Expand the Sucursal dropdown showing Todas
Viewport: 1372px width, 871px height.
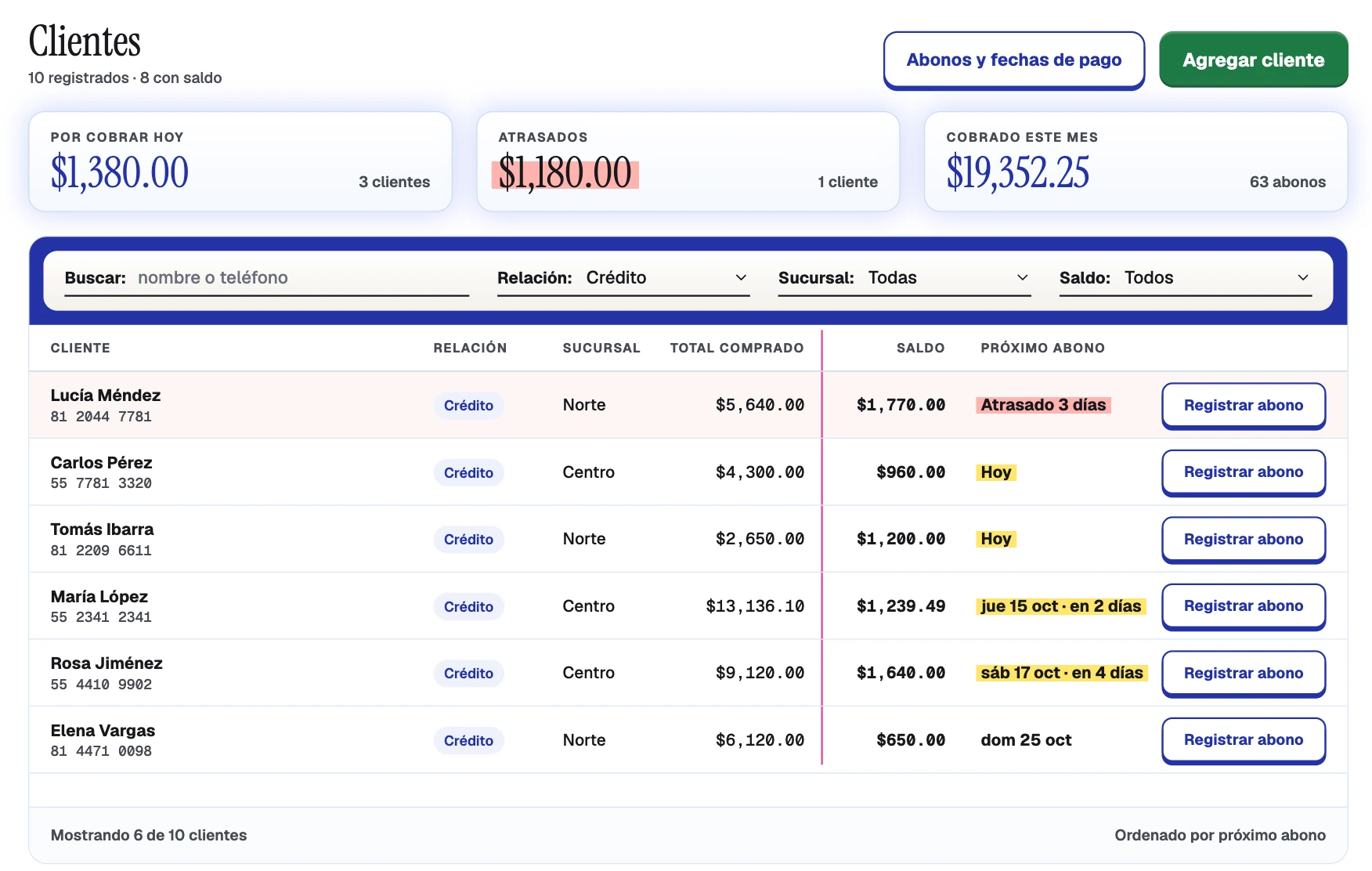(x=904, y=278)
